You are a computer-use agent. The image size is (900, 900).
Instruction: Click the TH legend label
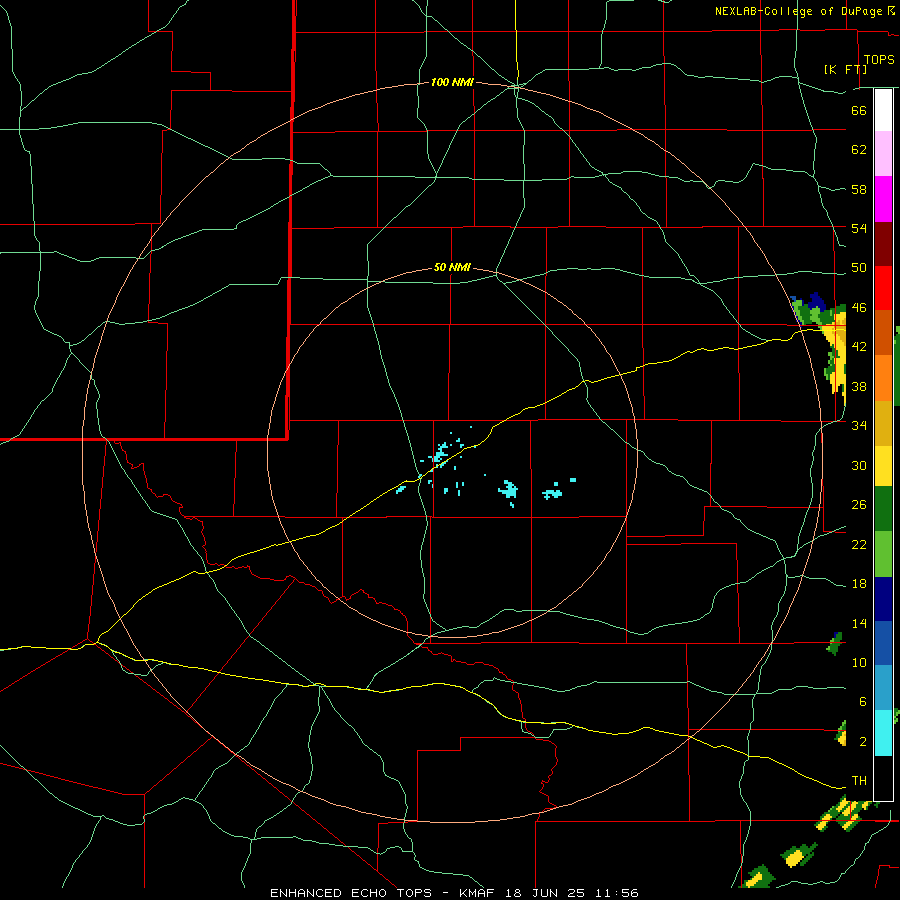coord(859,781)
